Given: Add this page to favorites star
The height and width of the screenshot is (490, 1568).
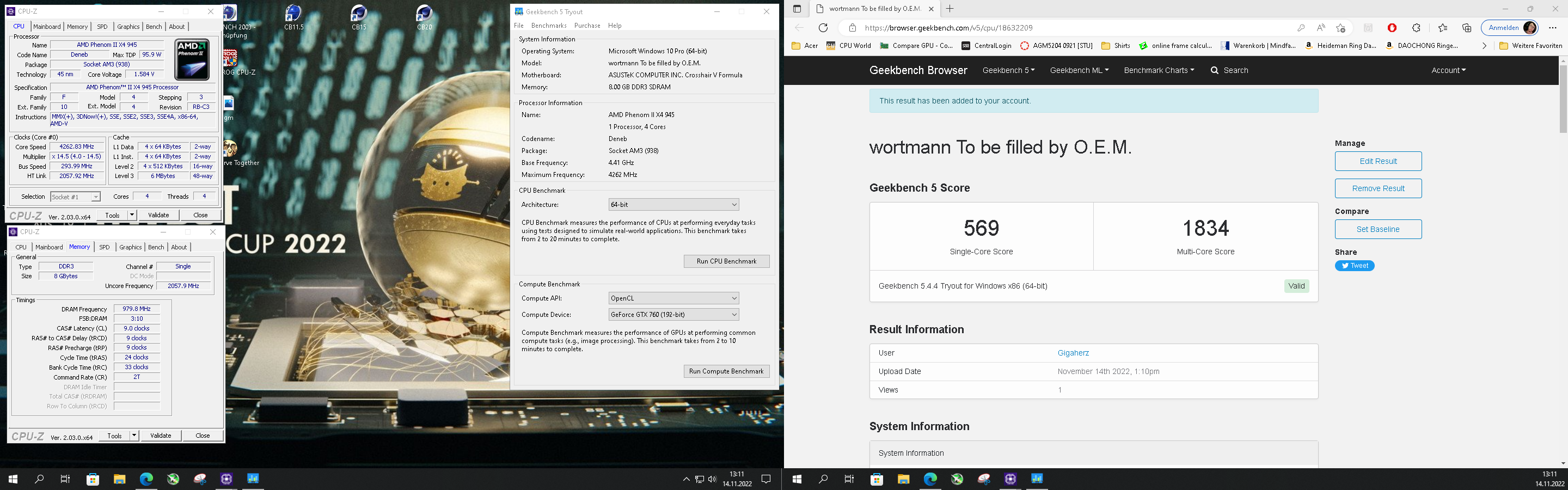Looking at the screenshot, I should click(x=1340, y=27).
